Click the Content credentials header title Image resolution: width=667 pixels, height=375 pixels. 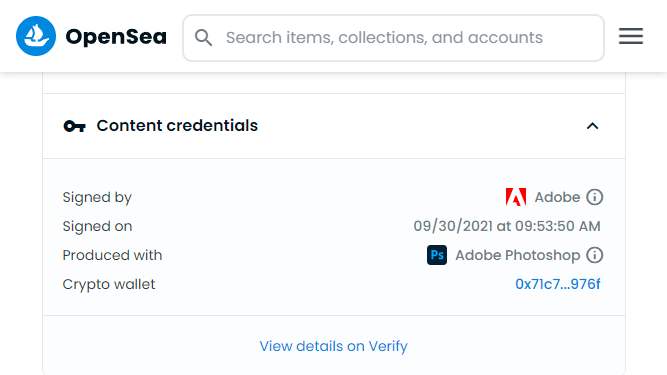177,126
